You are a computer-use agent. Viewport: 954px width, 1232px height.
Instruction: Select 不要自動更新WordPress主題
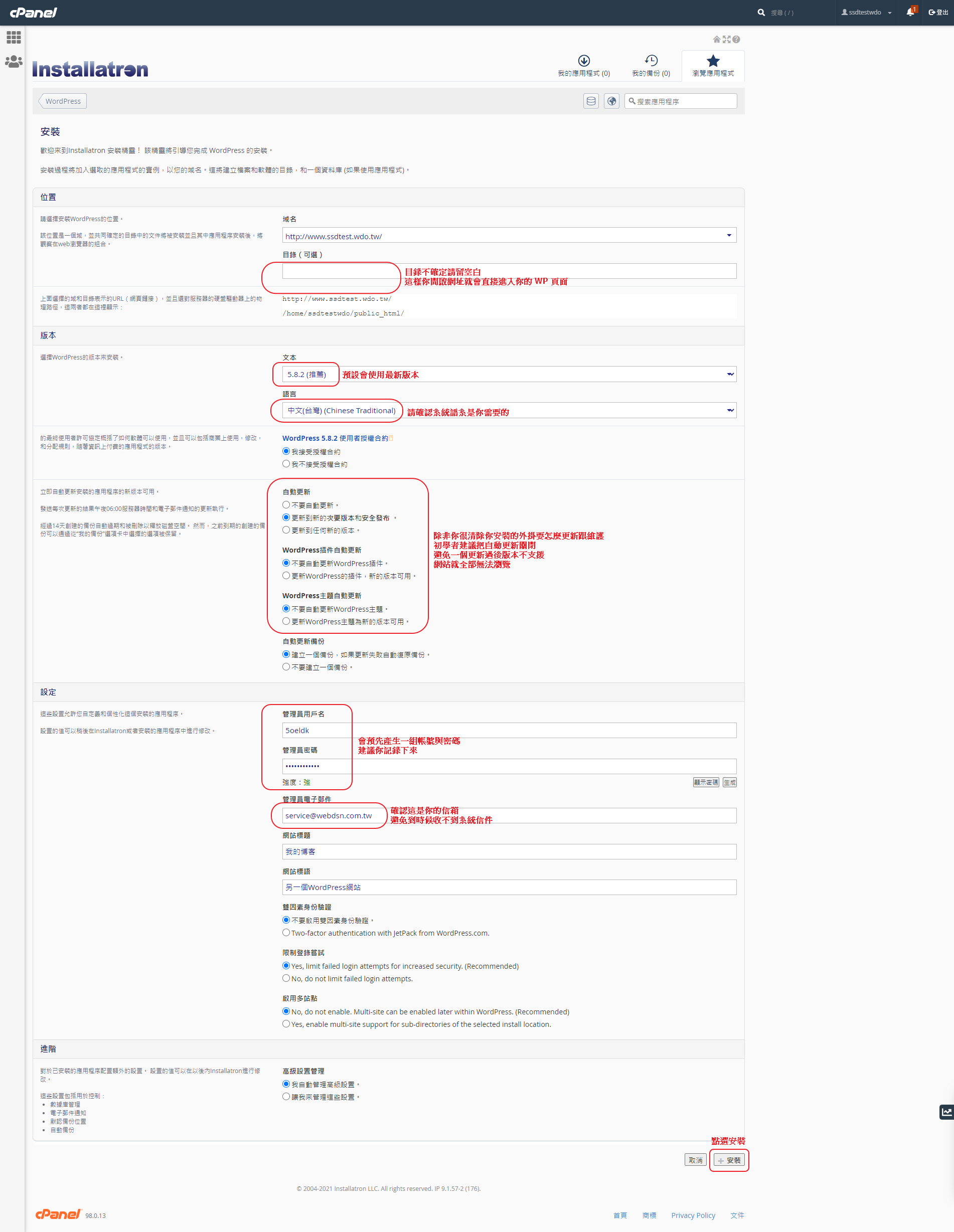click(286, 609)
